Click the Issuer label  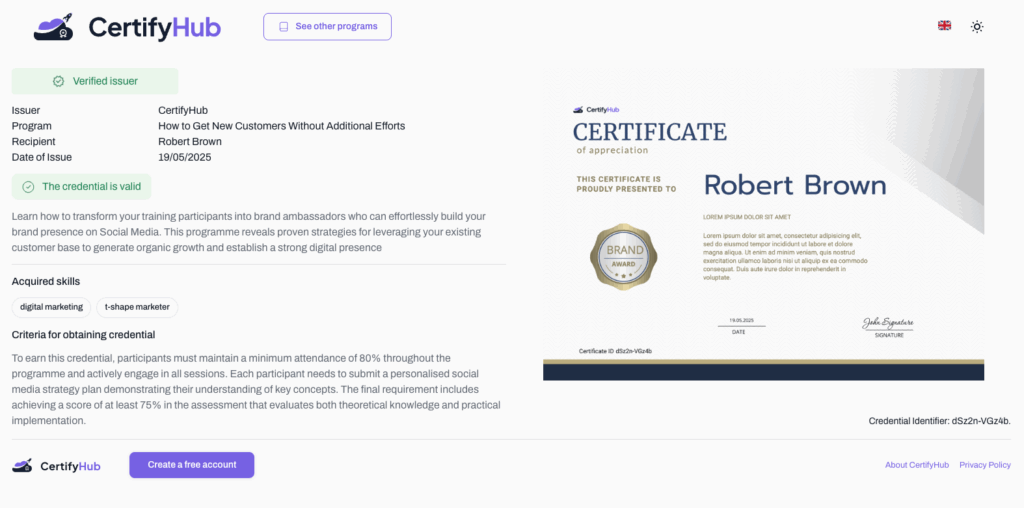(26, 110)
